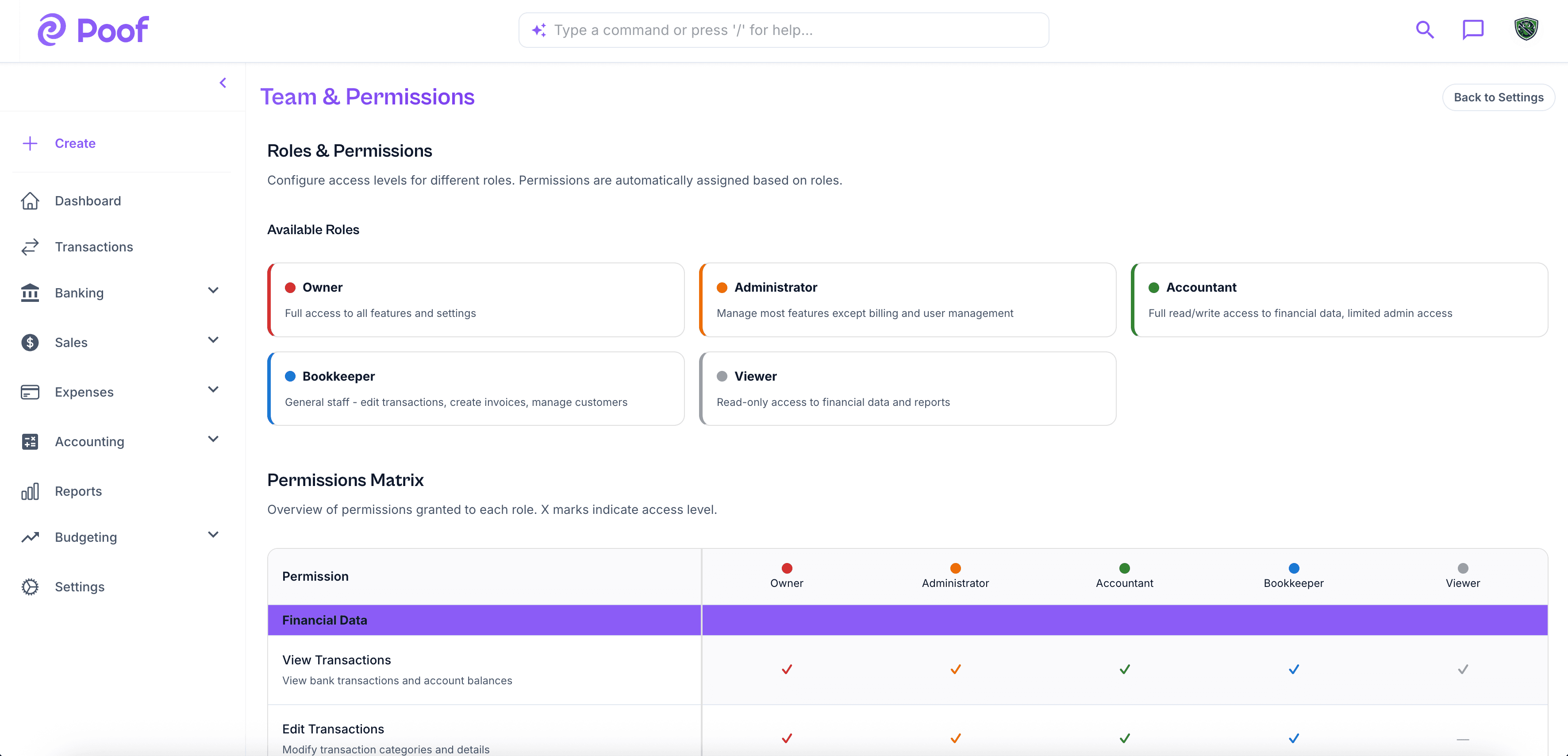Open the Dashboard from sidebar

[88, 201]
